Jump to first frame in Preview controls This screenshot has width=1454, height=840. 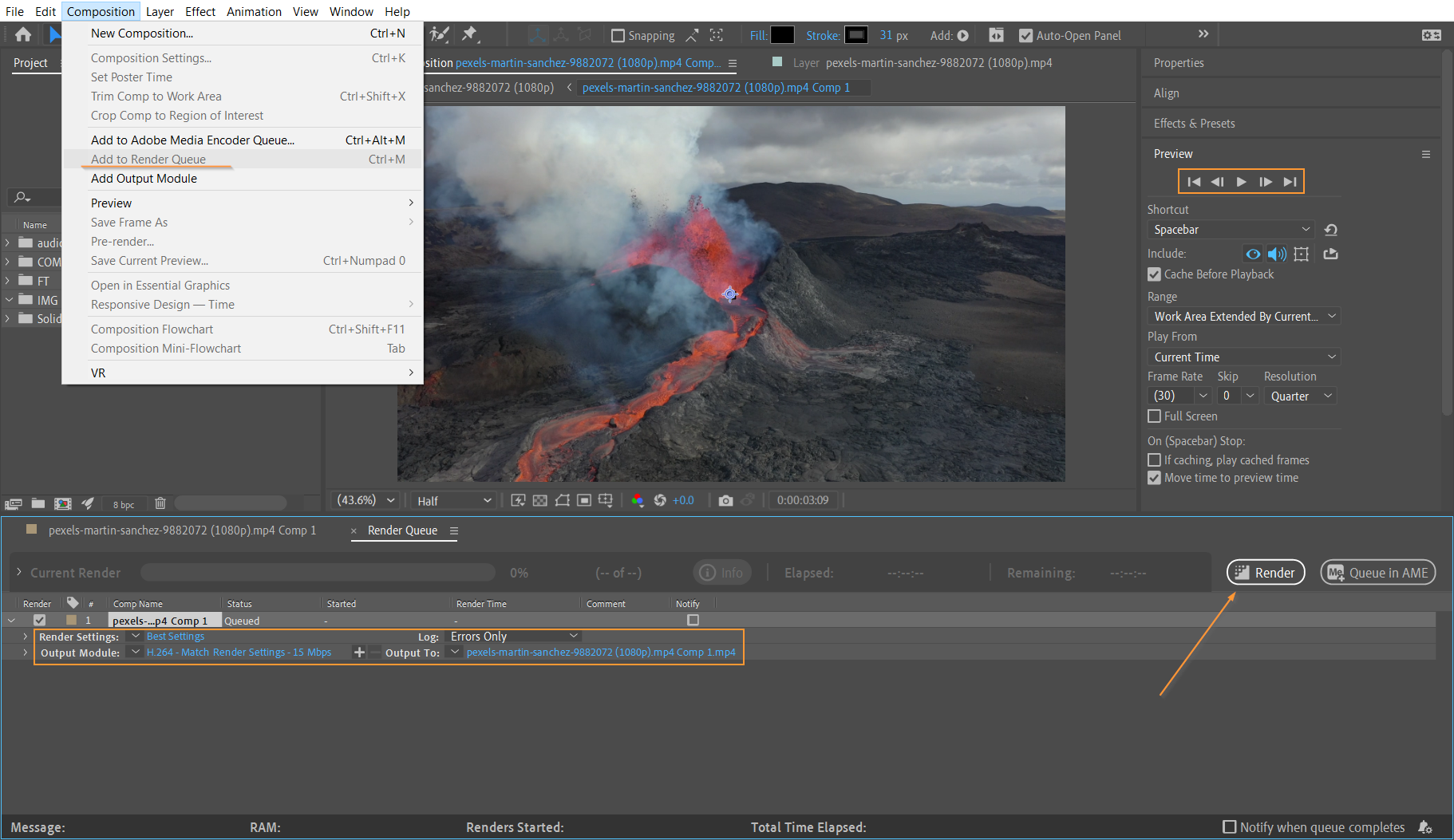point(1194,182)
